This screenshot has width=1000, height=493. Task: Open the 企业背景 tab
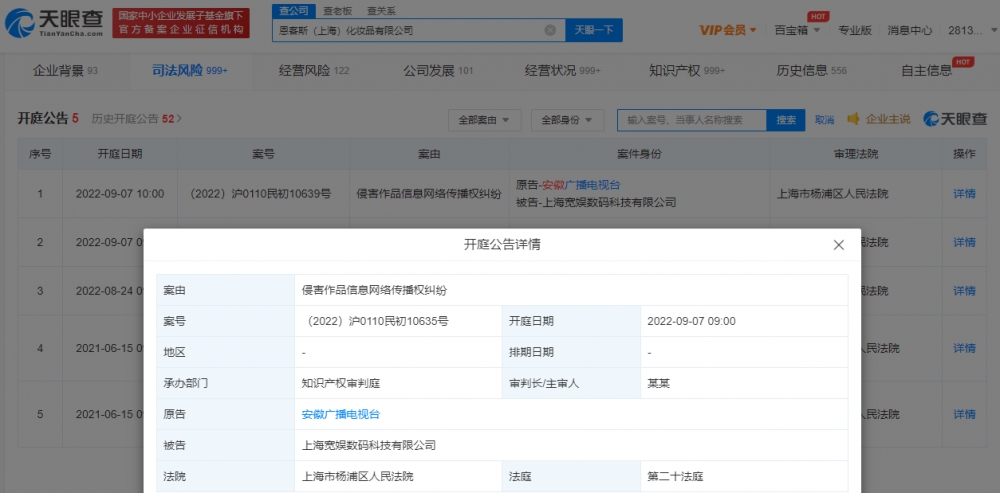(x=65, y=71)
